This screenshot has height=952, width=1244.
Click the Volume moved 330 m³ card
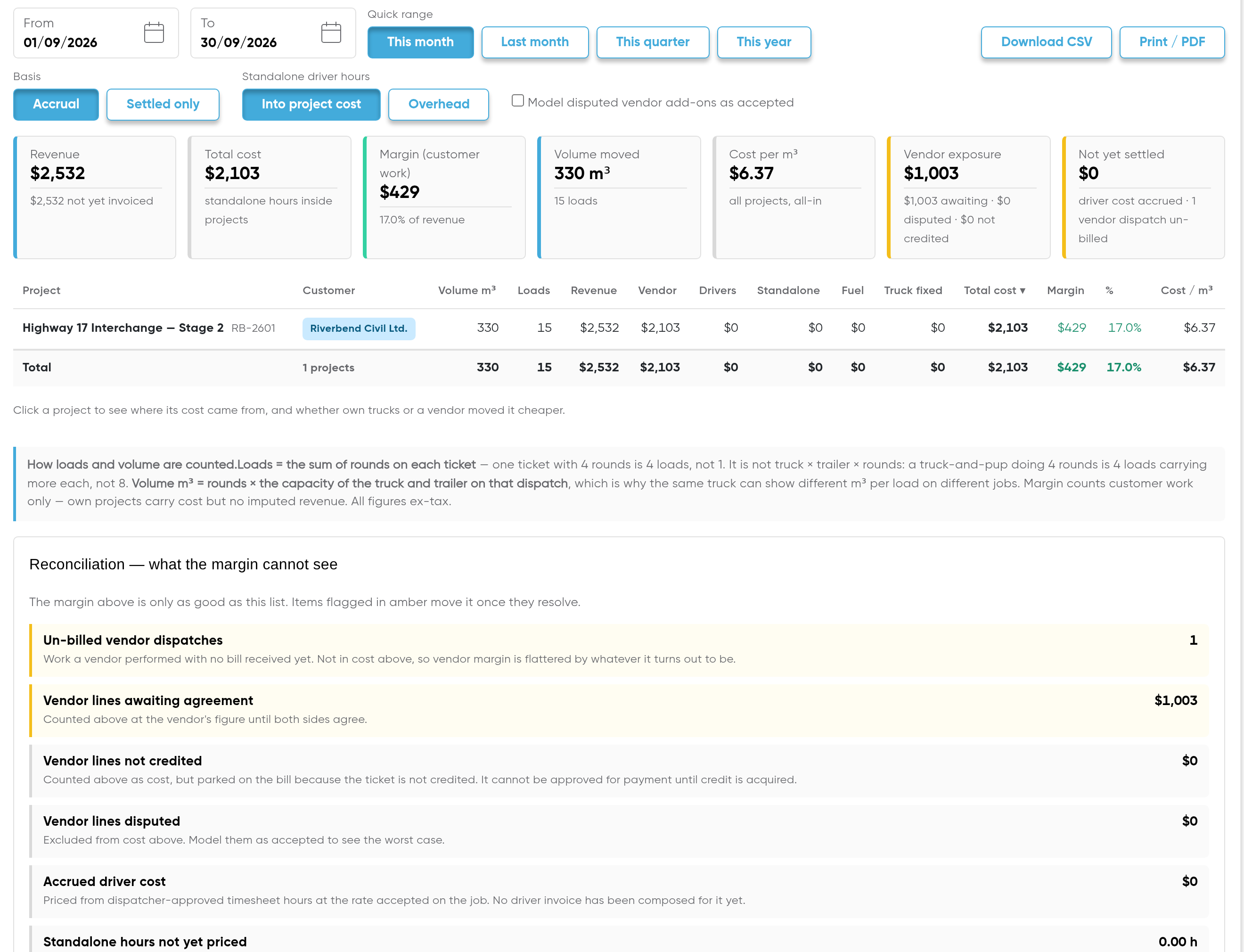(619, 197)
